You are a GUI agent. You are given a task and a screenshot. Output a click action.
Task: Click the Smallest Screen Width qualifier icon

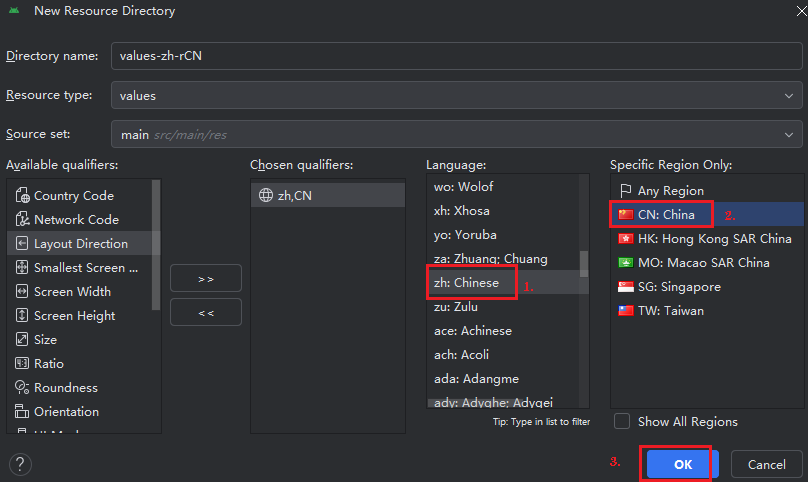[x=22, y=267]
